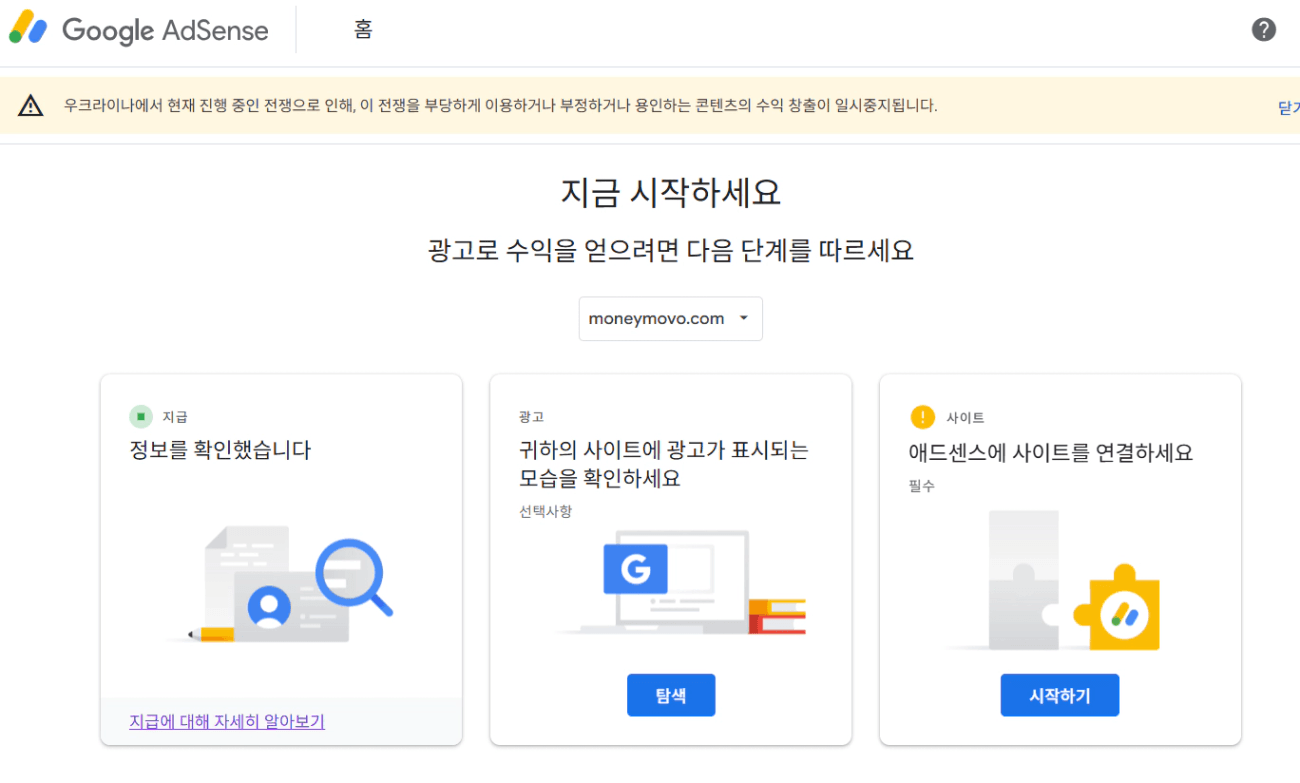Screen dimensions: 1300x783
Task: Click the 애드센스에 사이트를 연결하세요 card heading
Action: 1051,452
